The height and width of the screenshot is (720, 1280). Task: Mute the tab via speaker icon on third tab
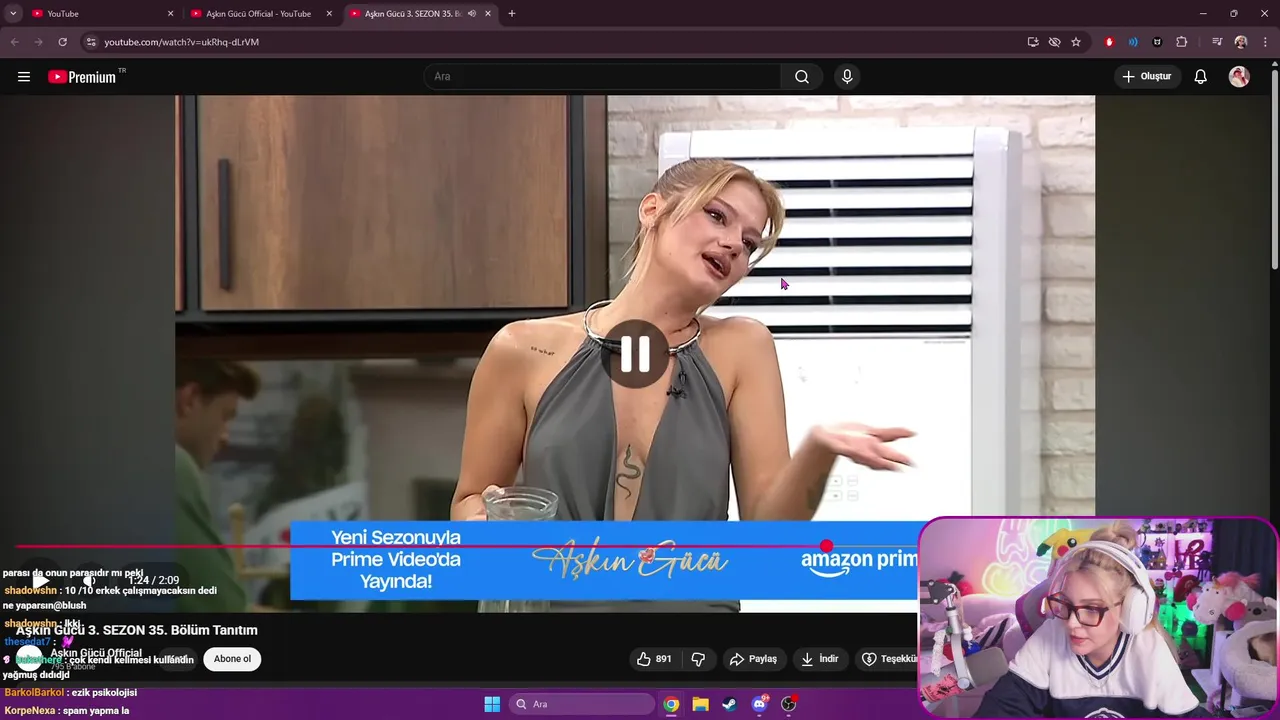pos(472,14)
